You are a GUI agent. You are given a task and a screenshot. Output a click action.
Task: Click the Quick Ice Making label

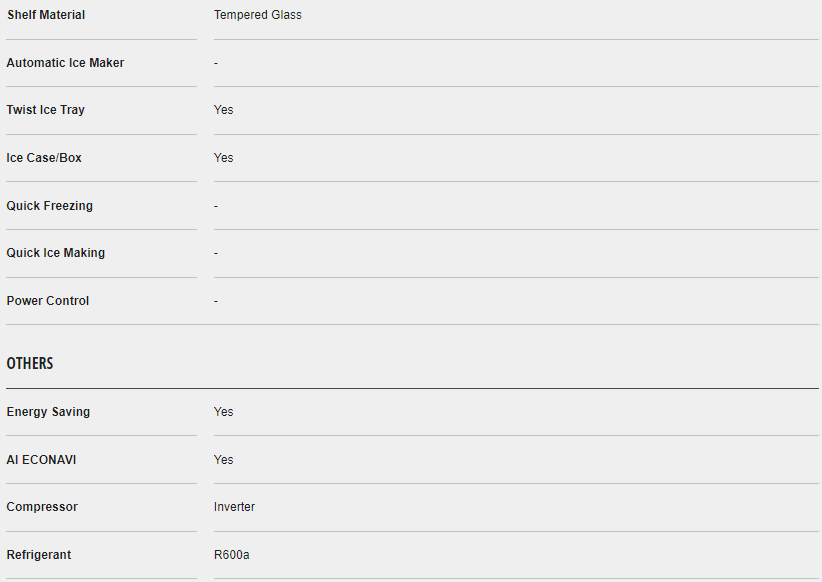coord(56,253)
